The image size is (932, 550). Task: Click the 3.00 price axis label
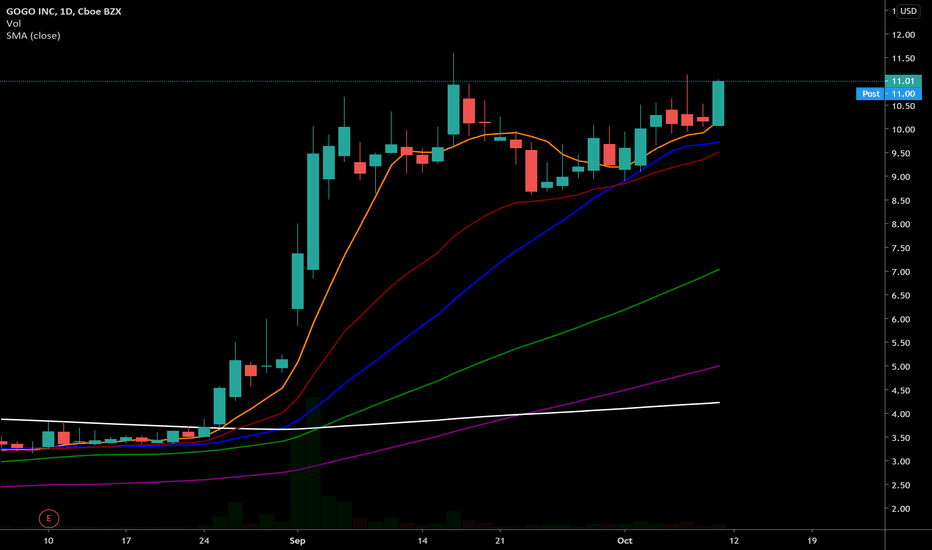pyautogui.click(x=901, y=461)
